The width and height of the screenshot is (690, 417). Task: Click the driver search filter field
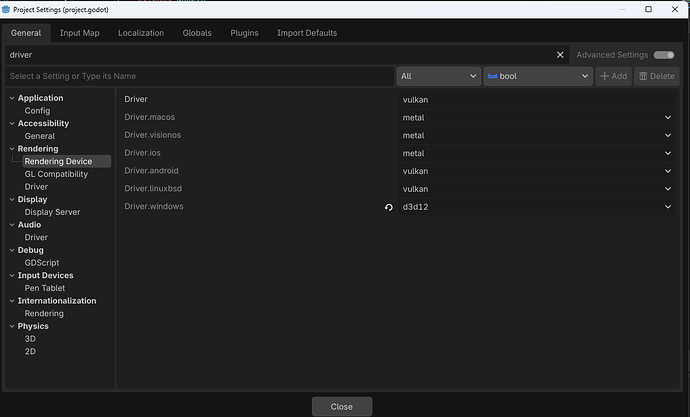point(280,55)
